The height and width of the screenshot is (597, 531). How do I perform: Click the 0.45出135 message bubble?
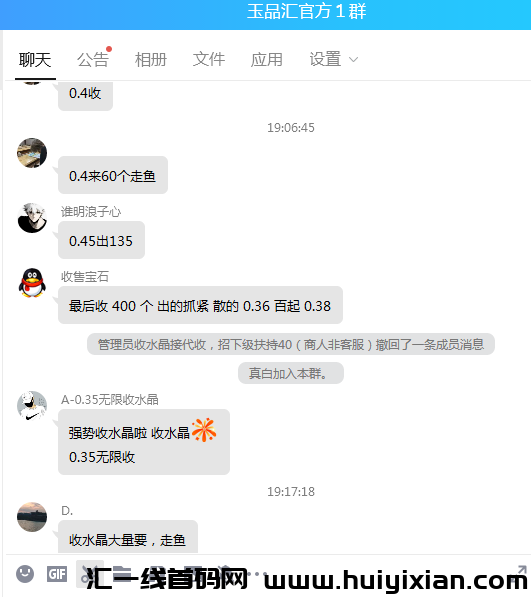coord(101,240)
